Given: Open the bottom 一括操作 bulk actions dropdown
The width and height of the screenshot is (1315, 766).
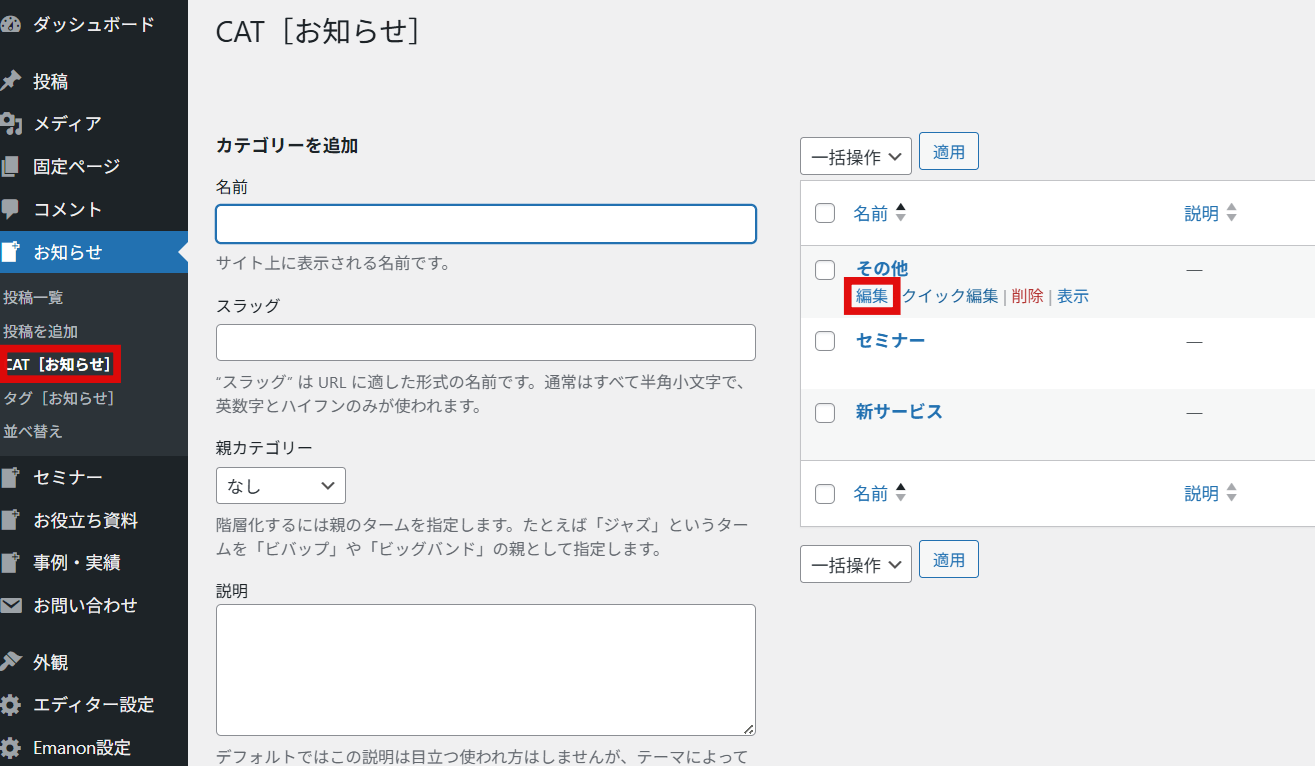Looking at the screenshot, I should coord(855,565).
